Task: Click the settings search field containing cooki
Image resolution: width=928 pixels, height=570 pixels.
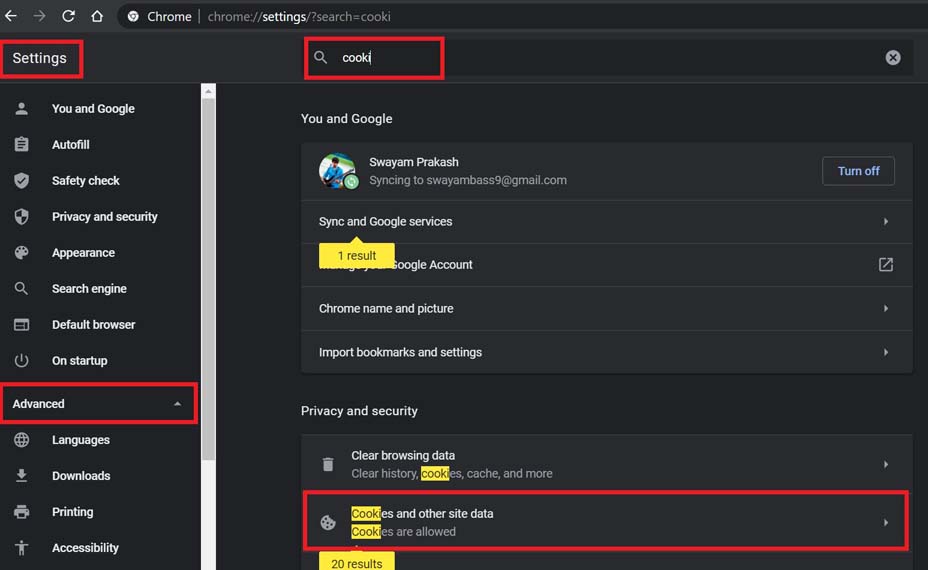Action: [x=610, y=57]
